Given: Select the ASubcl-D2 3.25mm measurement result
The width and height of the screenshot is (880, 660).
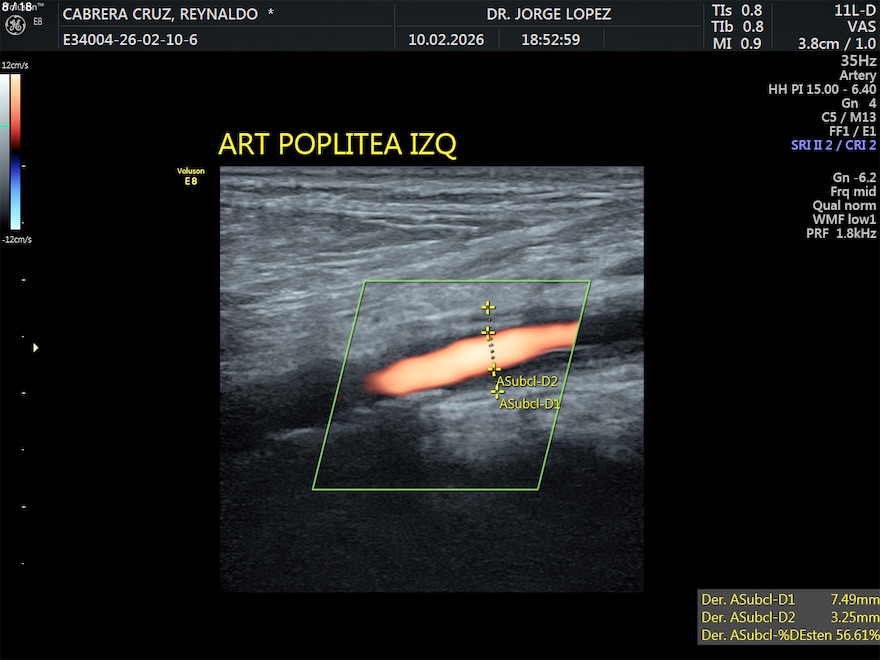Looking at the screenshot, I should pos(789,617).
